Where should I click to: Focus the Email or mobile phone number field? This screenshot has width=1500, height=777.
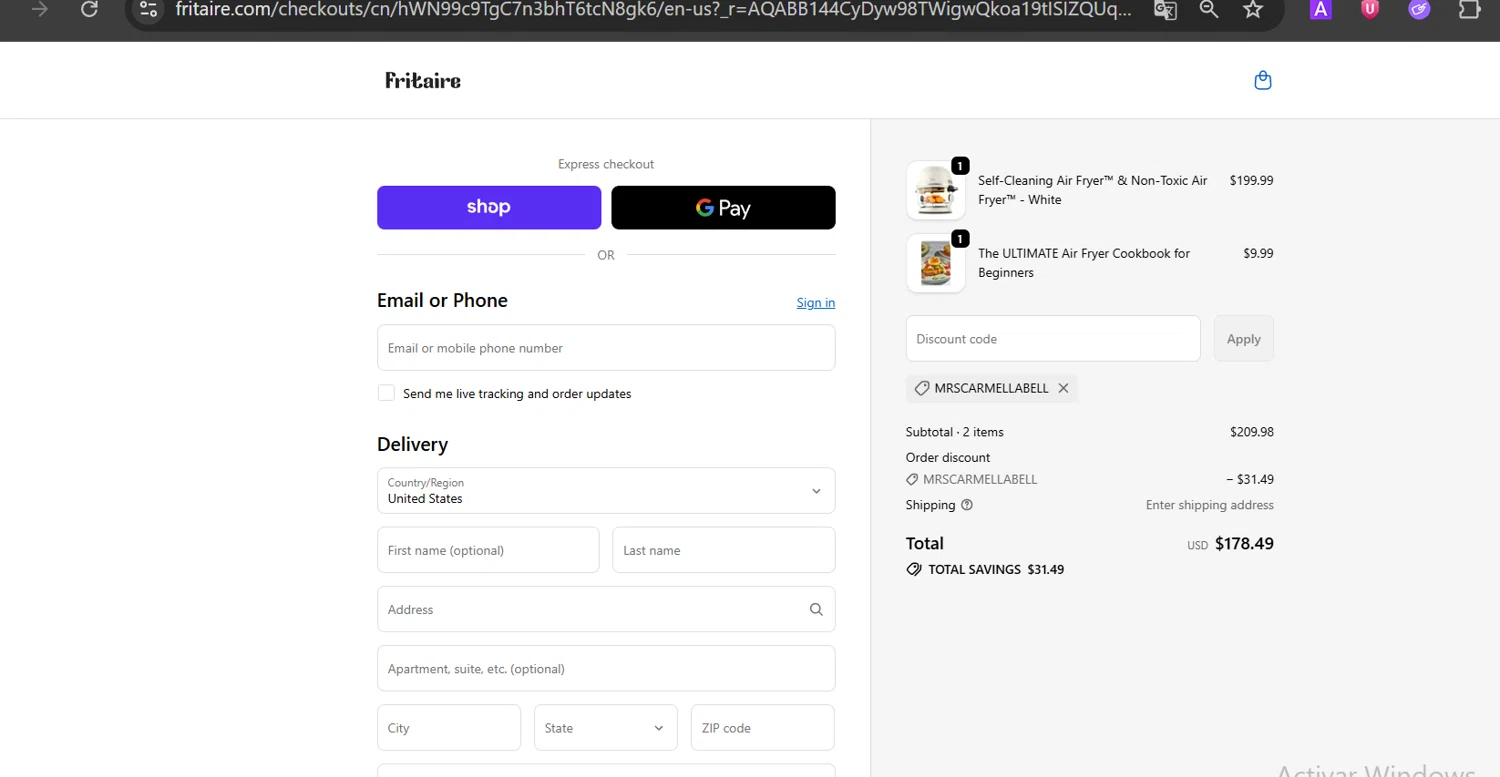(x=606, y=347)
